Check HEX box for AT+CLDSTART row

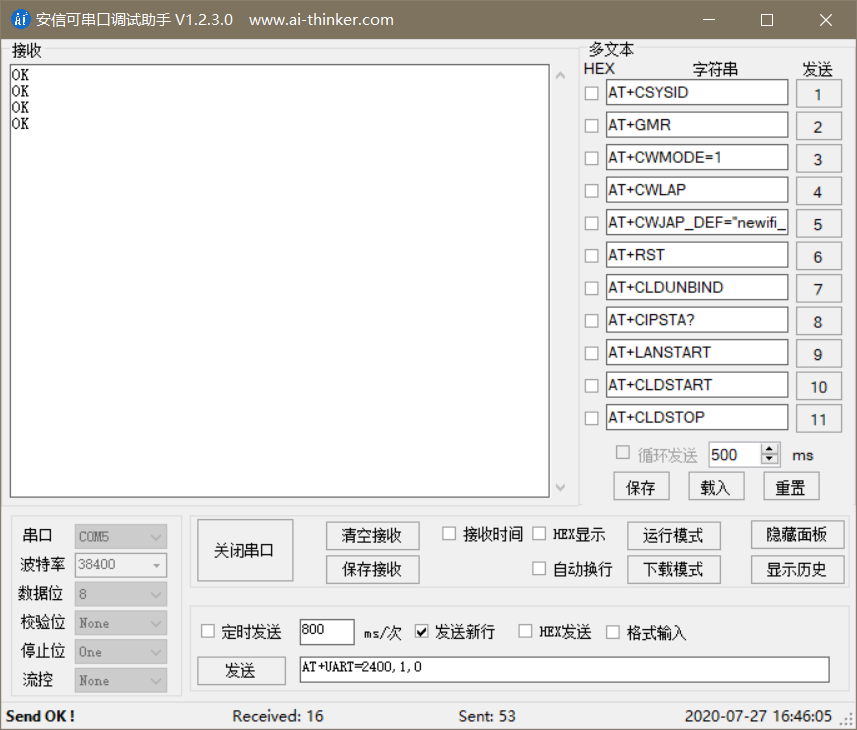click(x=591, y=386)
